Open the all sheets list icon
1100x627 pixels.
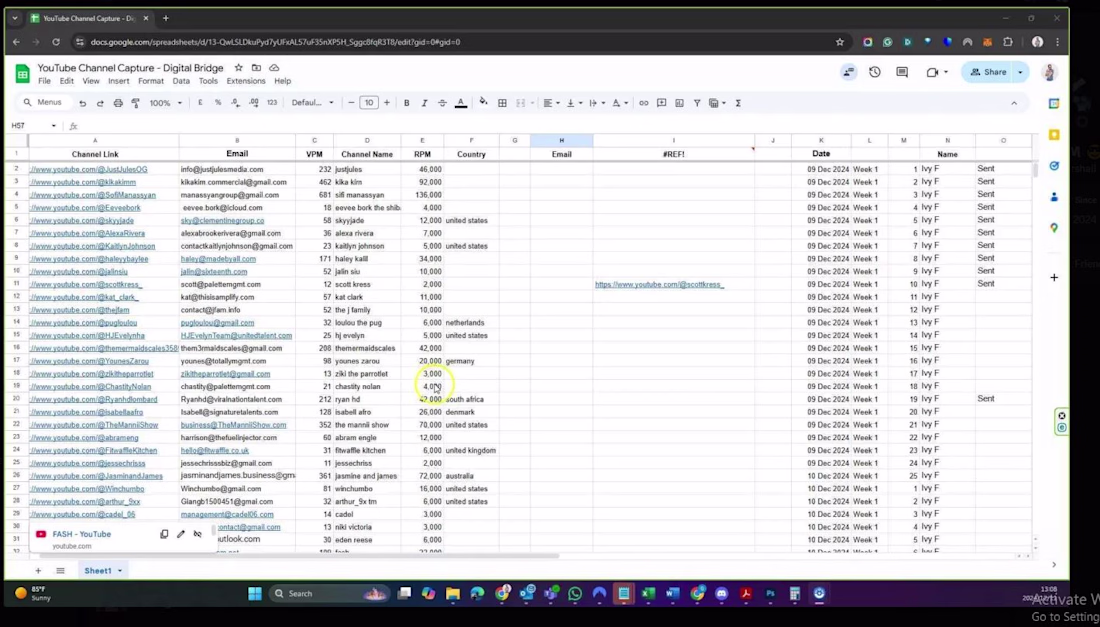60,570
